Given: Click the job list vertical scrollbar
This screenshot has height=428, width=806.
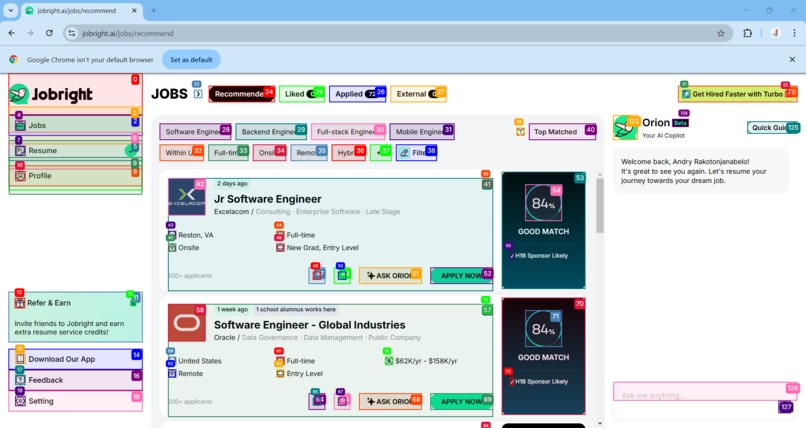Looking at the screenshot, I should [x=600, y=206].
